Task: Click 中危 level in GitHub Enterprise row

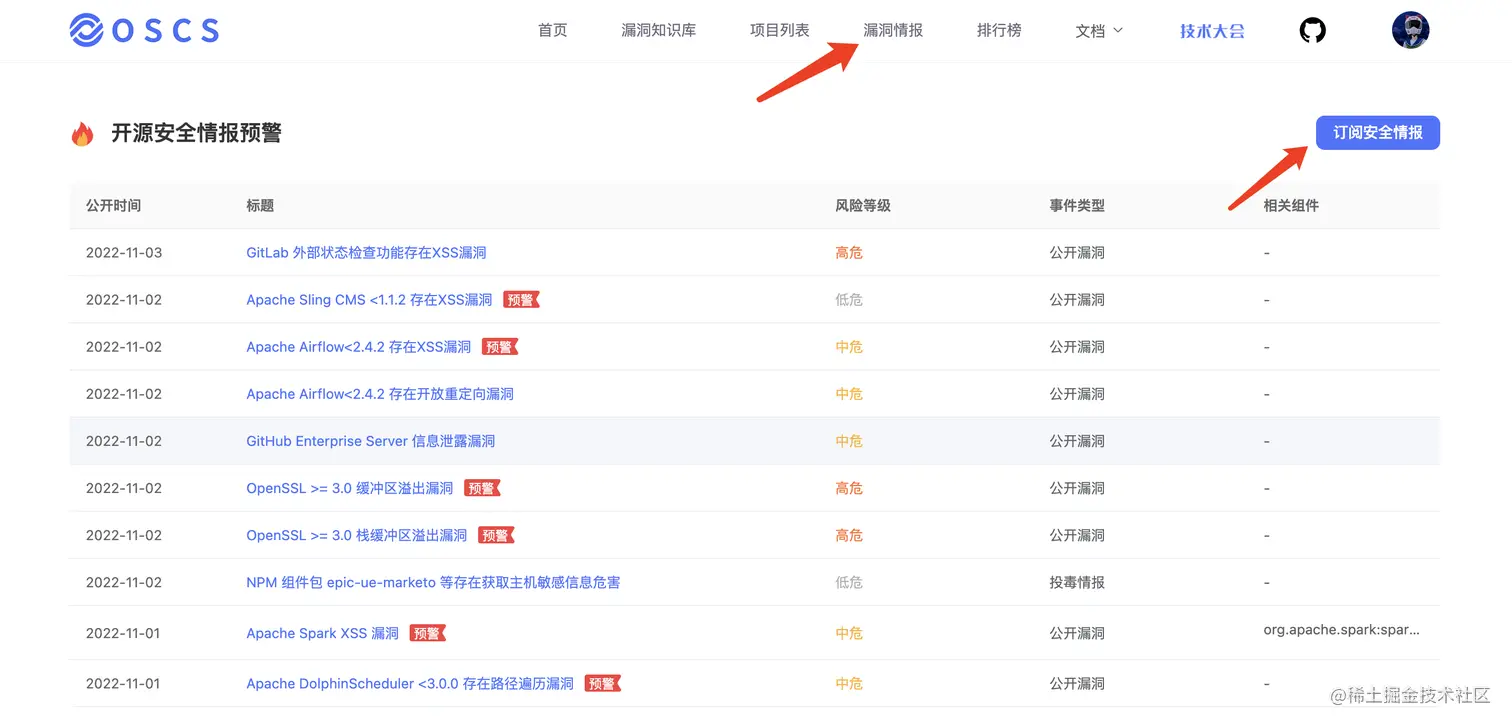Action: tap(849, 441)
